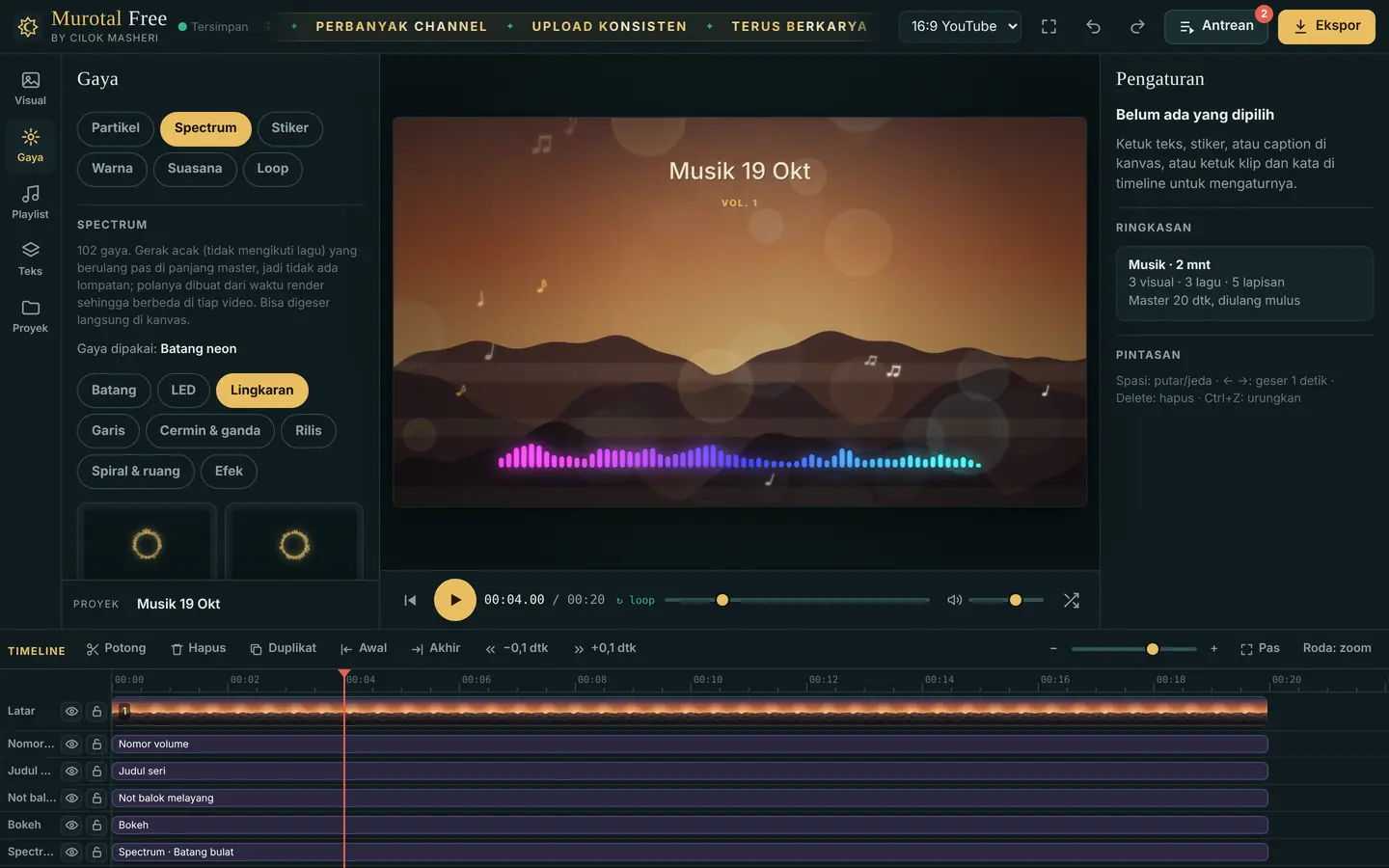Zoom in timeline with plus icon

click(1213, 649)
